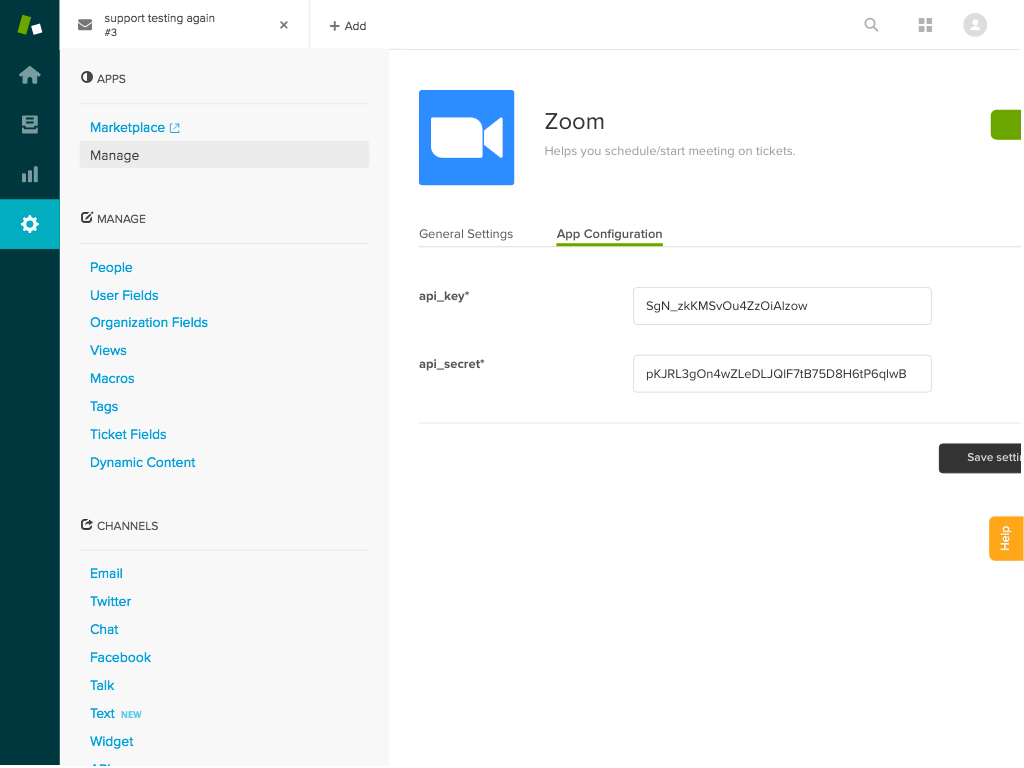Open the Home dashboard icon
Screen dimensions: 1024x768
point(30,75)
